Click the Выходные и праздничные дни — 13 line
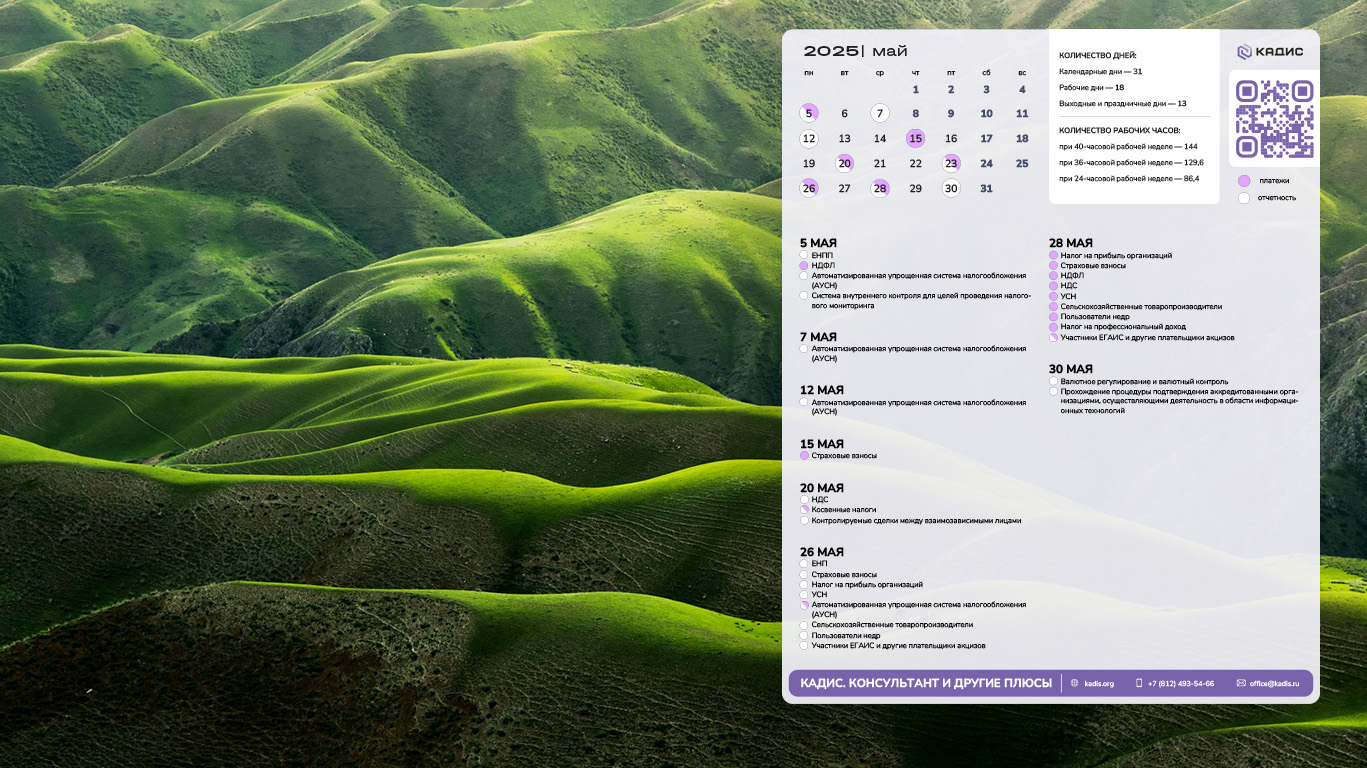 (x=1122, y=103)
